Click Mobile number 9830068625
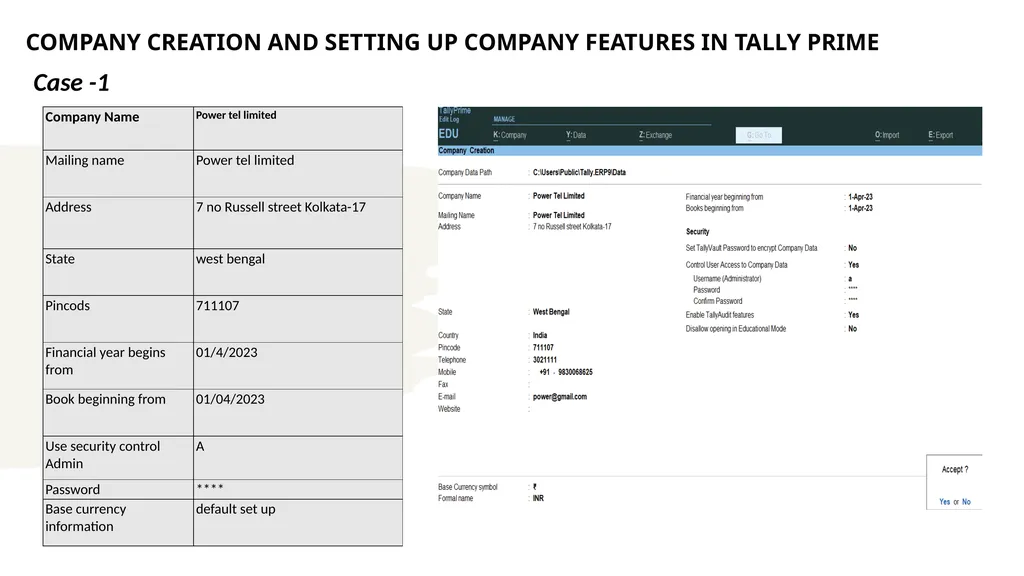The image size is (1024, 576). 575,372
